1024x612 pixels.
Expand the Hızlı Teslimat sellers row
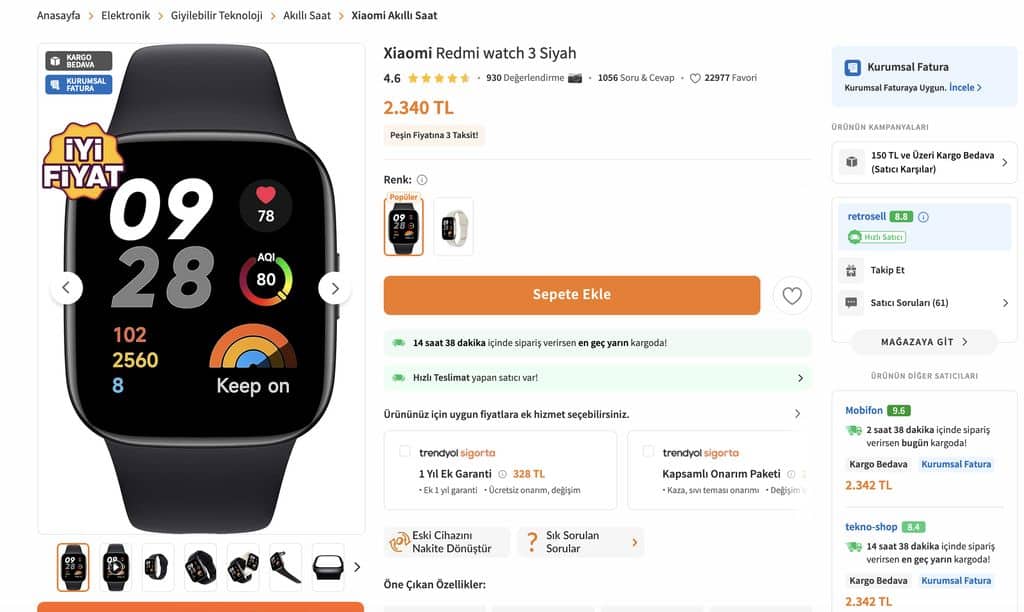pyautogui.click(x=598, y=378)
